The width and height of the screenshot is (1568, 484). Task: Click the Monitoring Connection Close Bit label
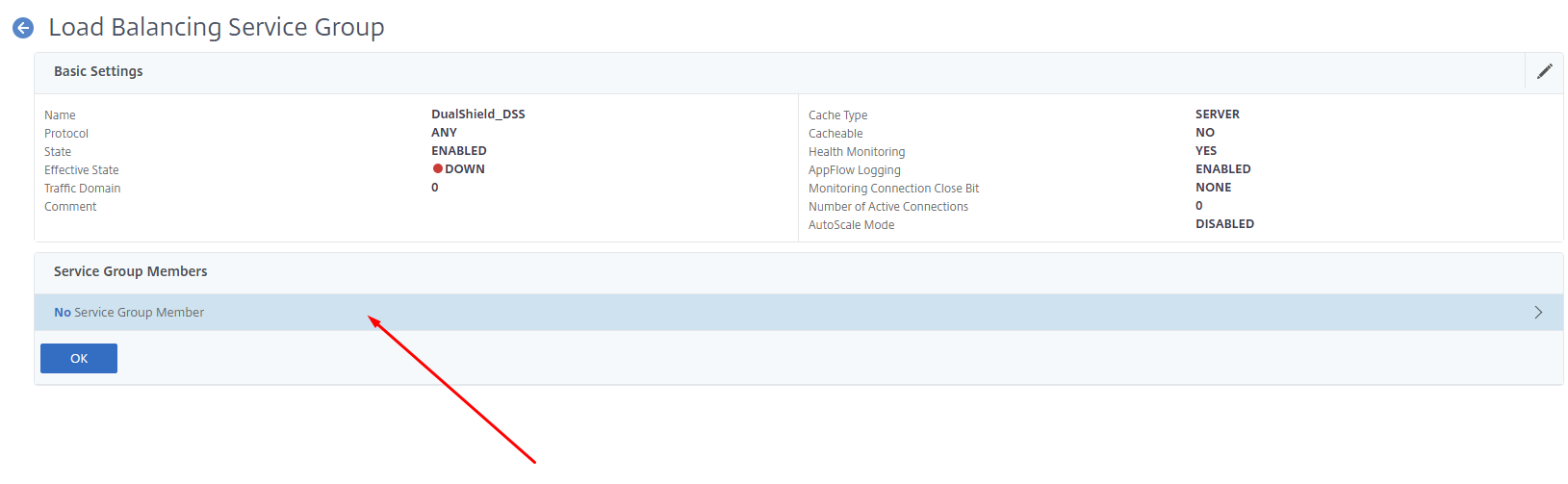(x=893, y=189)
